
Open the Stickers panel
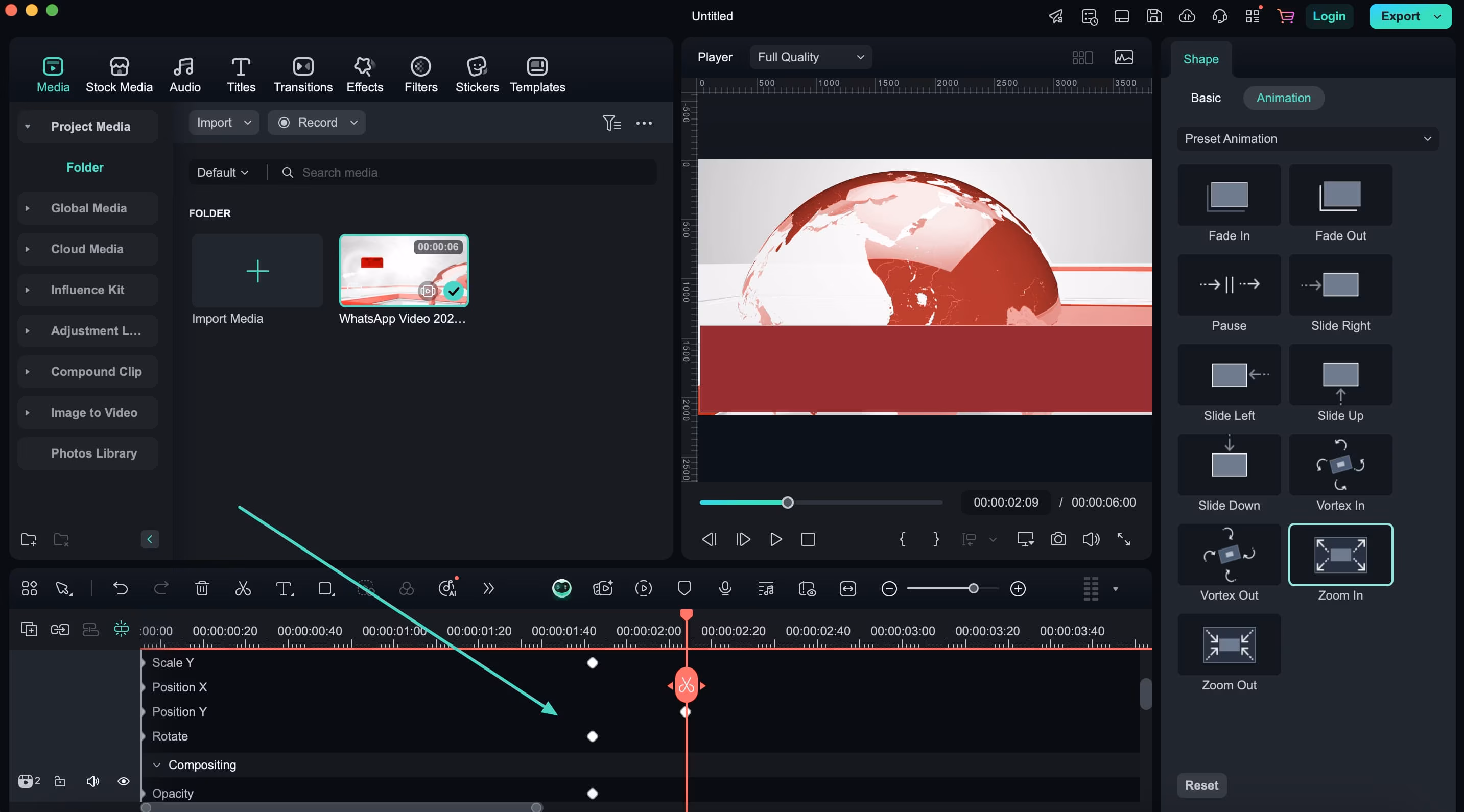click(x=476, y=75)
